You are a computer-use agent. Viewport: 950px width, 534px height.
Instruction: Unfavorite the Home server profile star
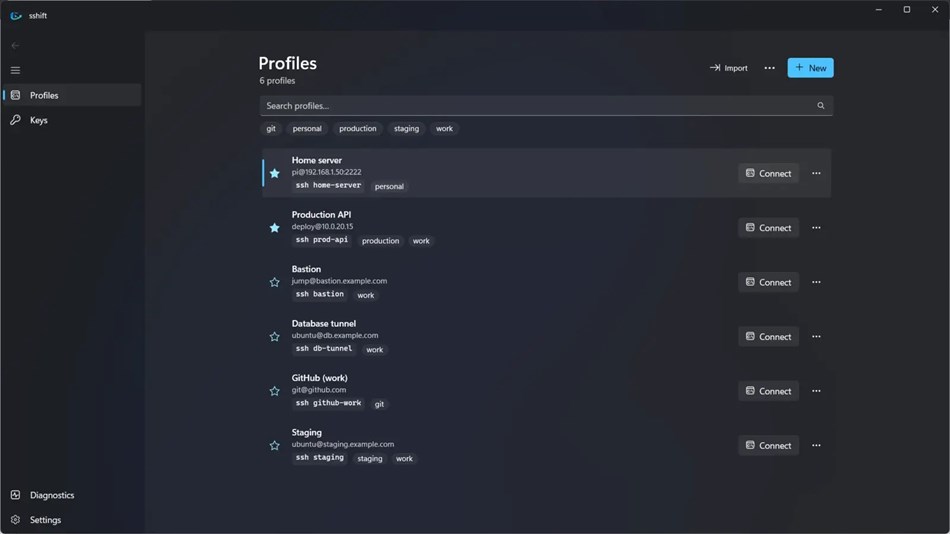coord(274,173)
